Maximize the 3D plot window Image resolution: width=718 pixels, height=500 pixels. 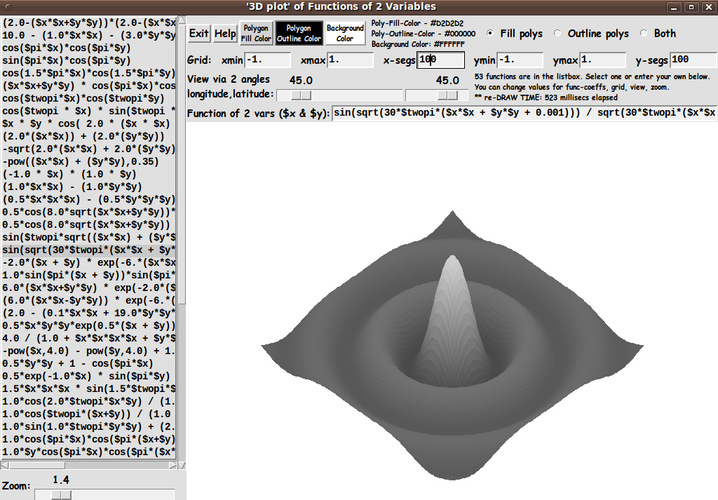coord(691,7)
